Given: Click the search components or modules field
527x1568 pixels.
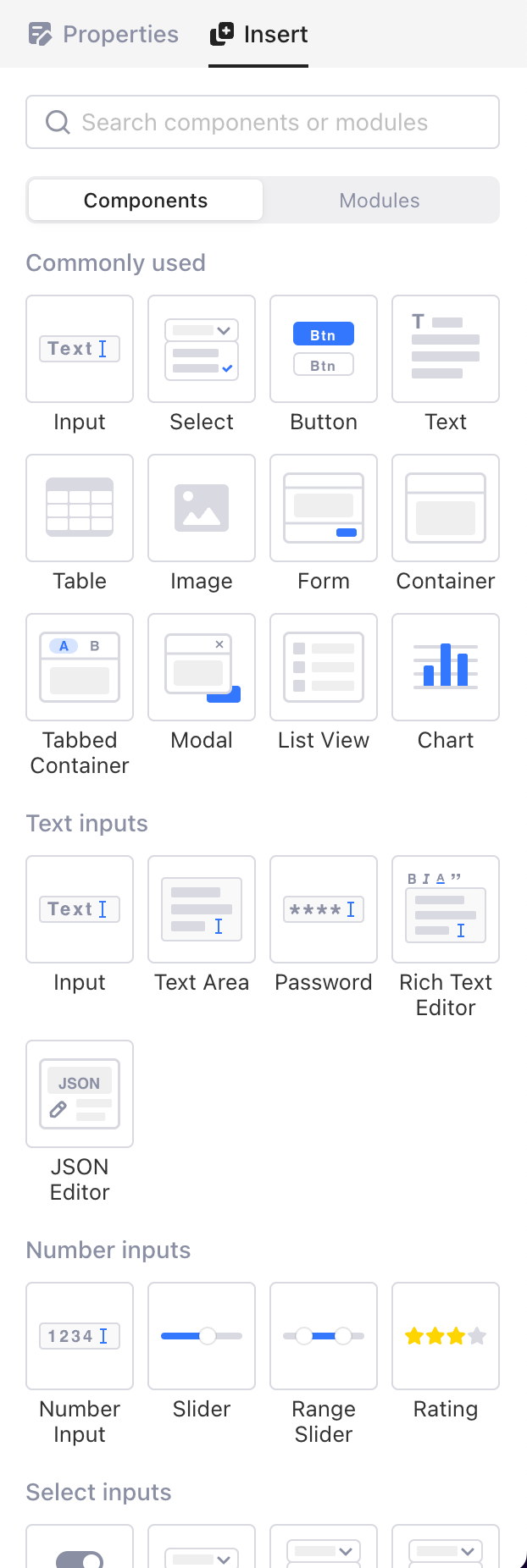Looking at the screenshot, I should (263, 123).
